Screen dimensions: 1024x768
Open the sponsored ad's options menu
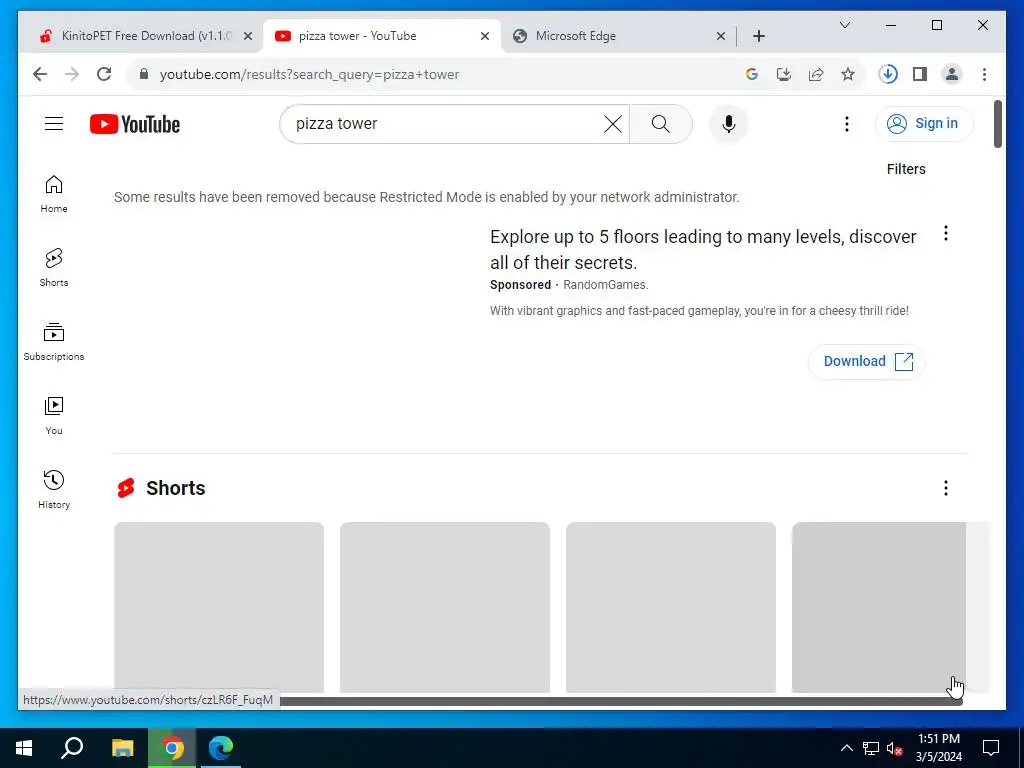coord(946,233)
